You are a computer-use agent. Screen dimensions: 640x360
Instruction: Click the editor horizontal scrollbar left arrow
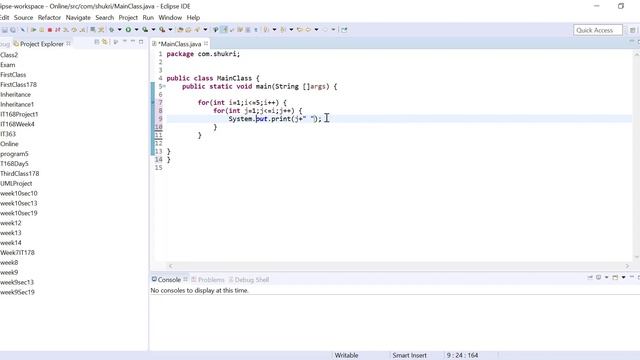pos(171,266)
